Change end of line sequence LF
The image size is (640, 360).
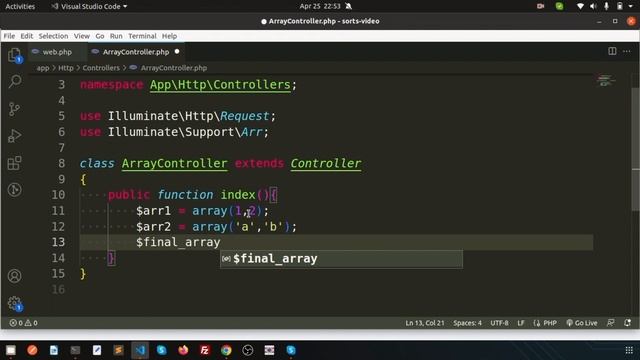521,323
